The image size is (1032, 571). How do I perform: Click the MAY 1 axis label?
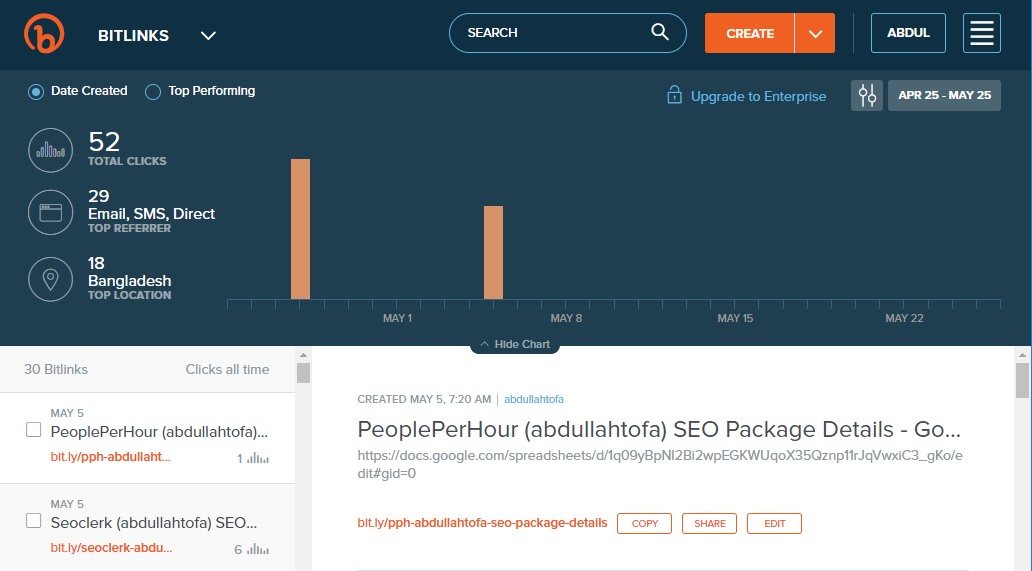click(x=398, y=318)
